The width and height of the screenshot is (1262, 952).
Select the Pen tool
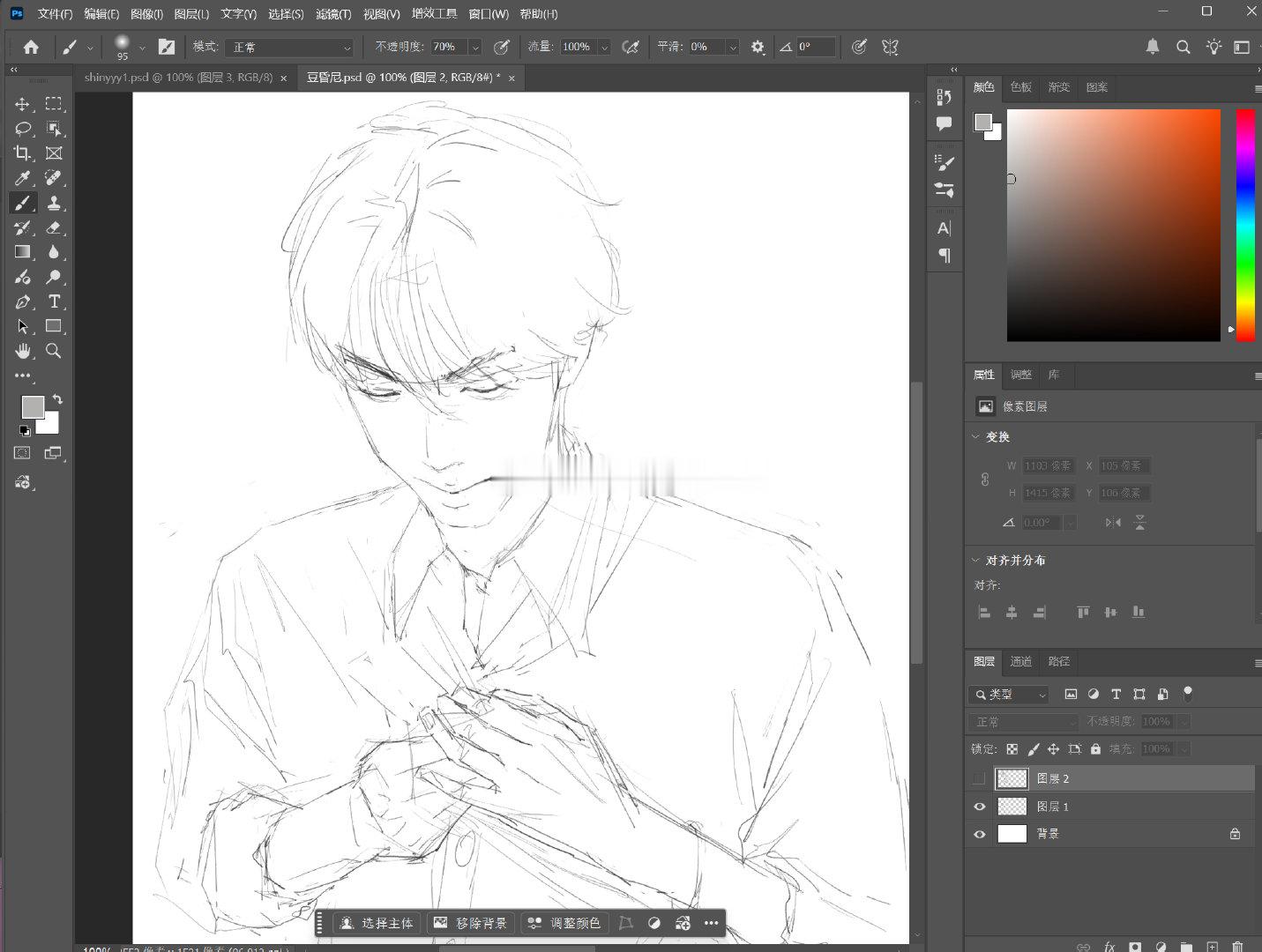(x=22, y=301)
